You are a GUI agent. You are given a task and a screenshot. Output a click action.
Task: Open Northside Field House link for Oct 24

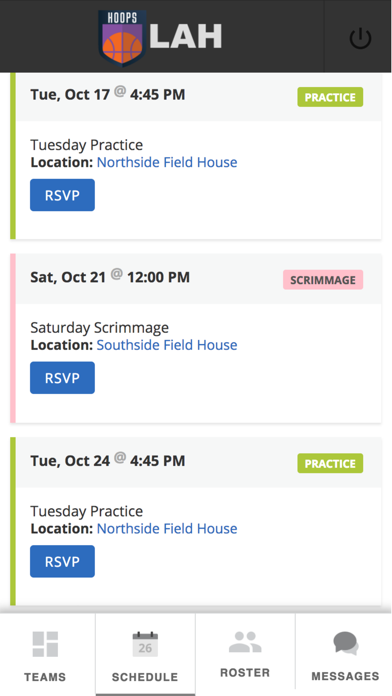(x=167, y=528)
